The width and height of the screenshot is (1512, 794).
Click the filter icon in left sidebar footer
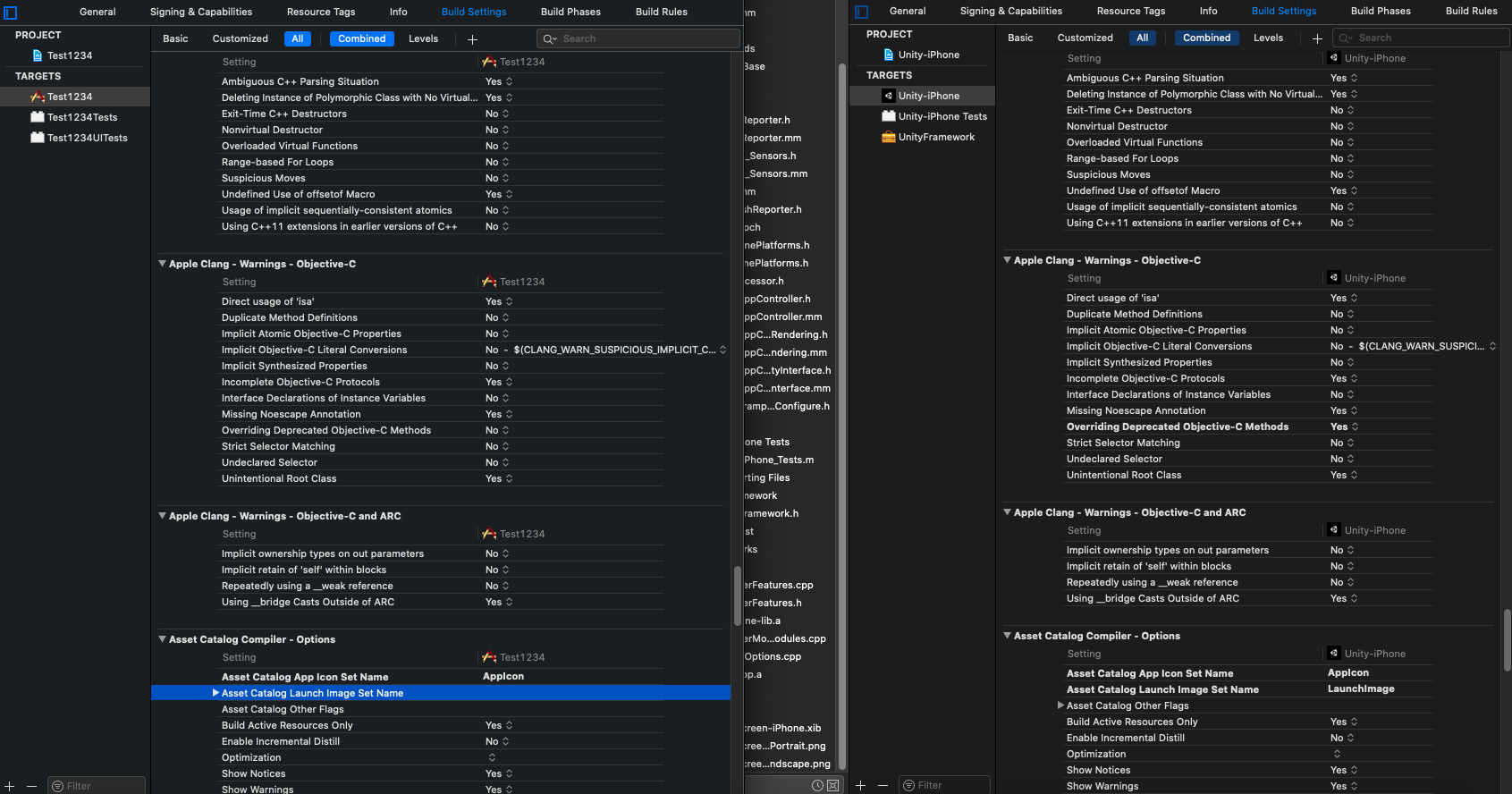[58, 786]
